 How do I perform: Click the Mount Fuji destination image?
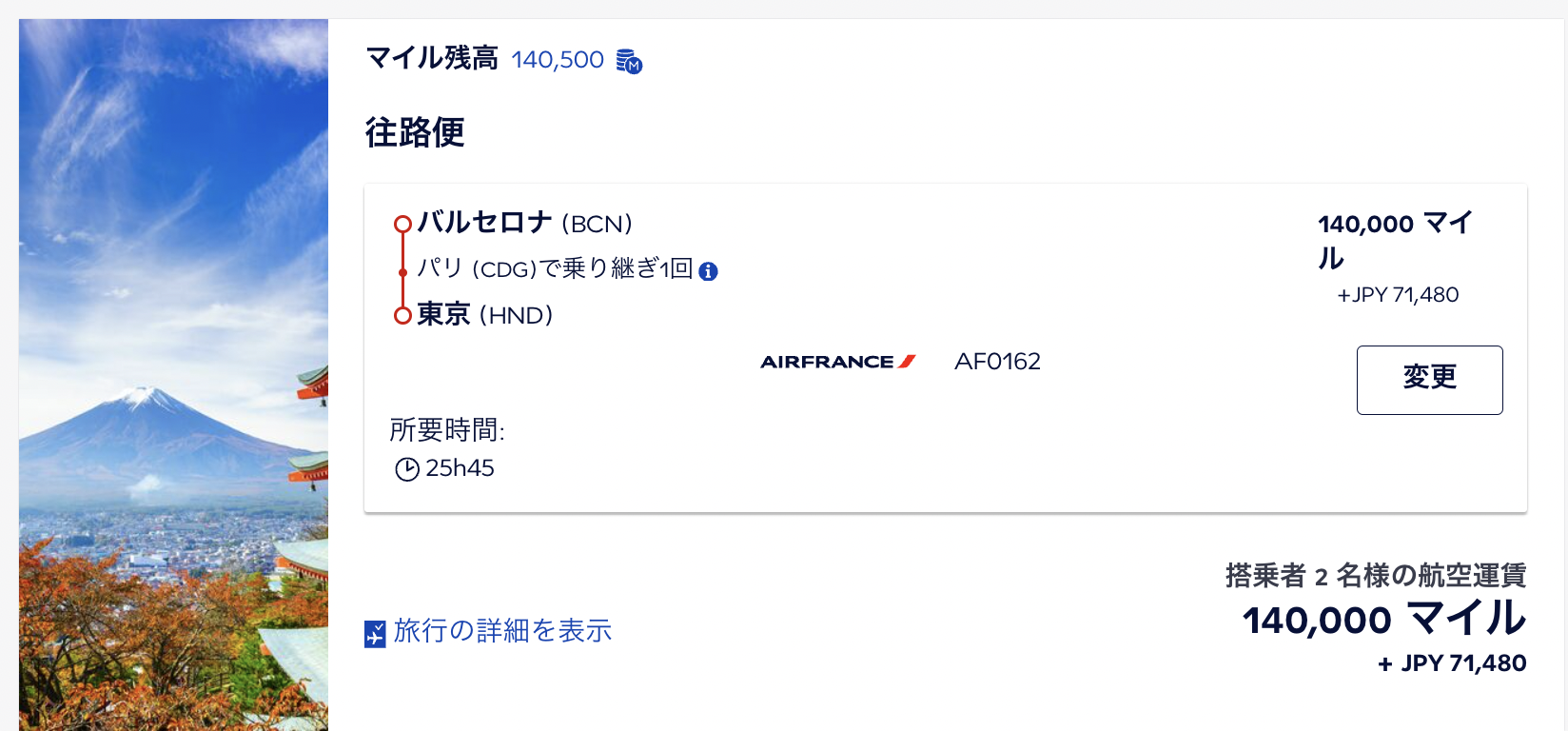[x=173, y=375]
